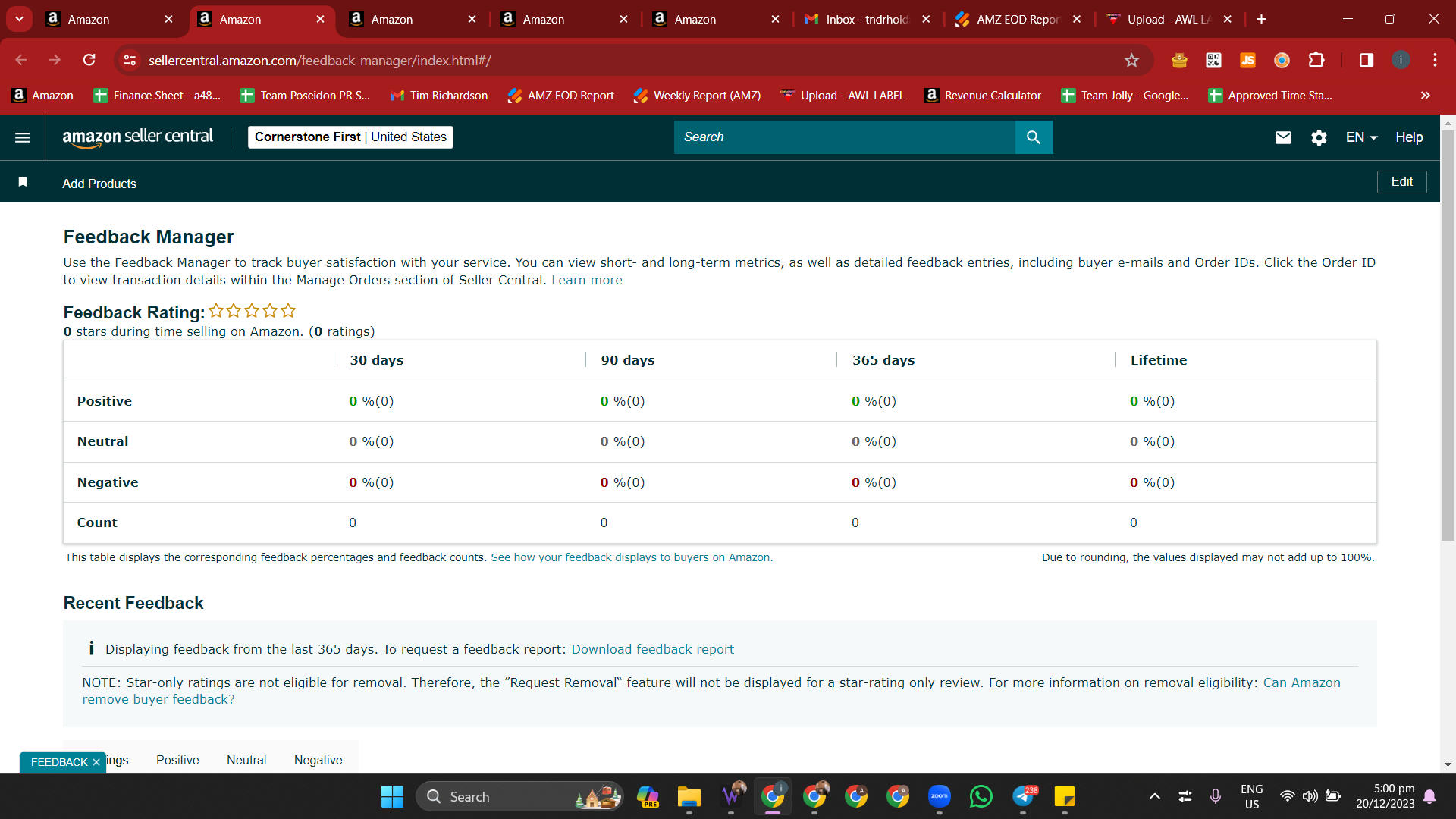1456x819 pixels.
Task: Select the Negative feedback tab
Action: [x=318, y=760]
